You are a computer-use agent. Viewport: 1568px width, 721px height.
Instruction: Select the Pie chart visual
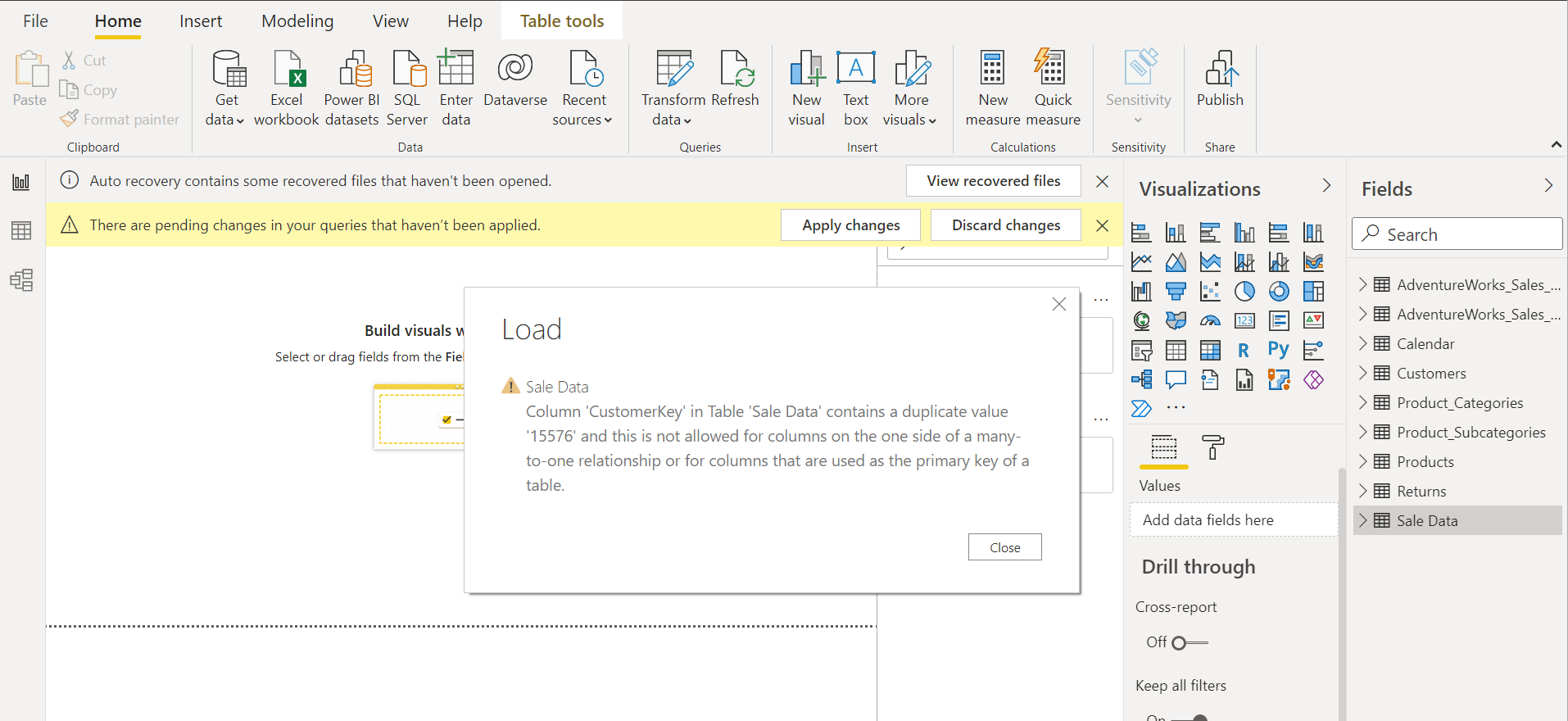(x=1244, y=292)
